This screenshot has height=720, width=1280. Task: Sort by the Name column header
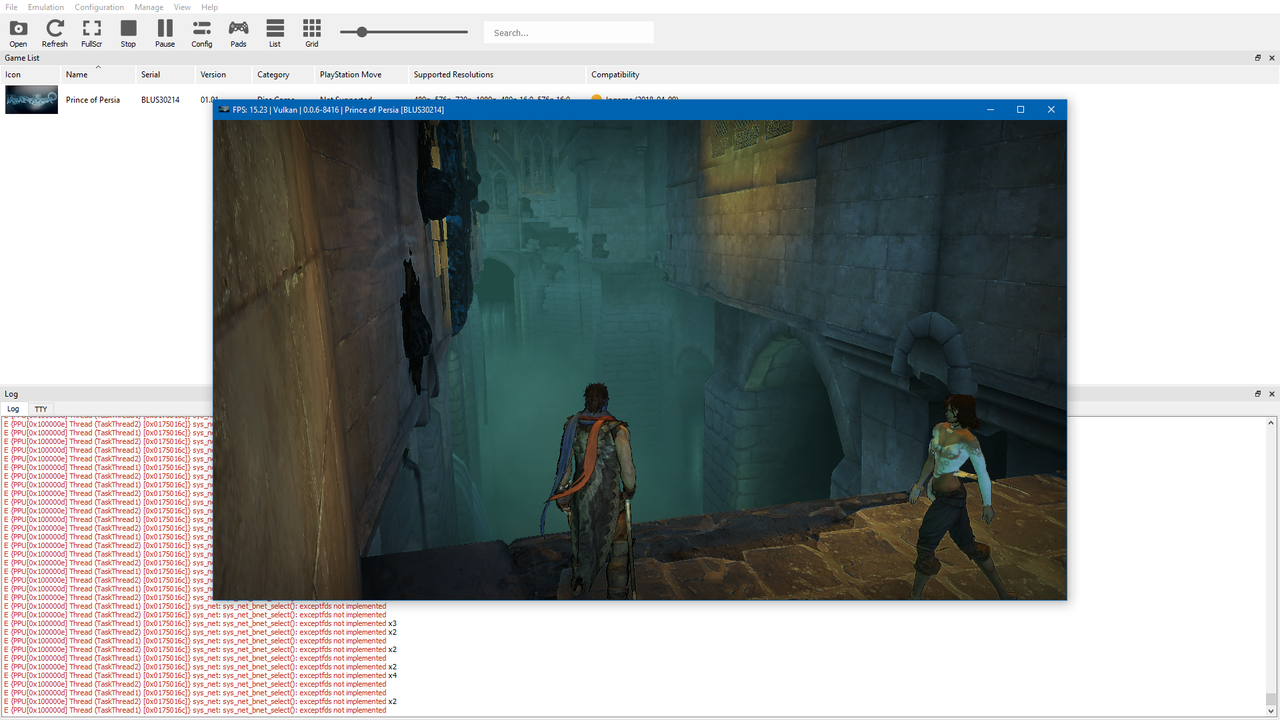(98, 75)
